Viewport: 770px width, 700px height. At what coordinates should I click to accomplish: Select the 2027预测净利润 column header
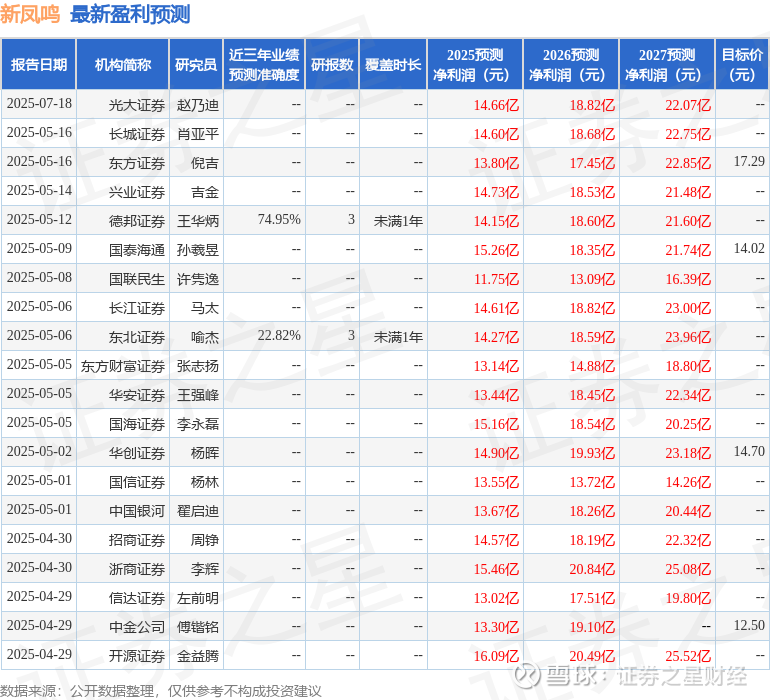tap(667, 64)
